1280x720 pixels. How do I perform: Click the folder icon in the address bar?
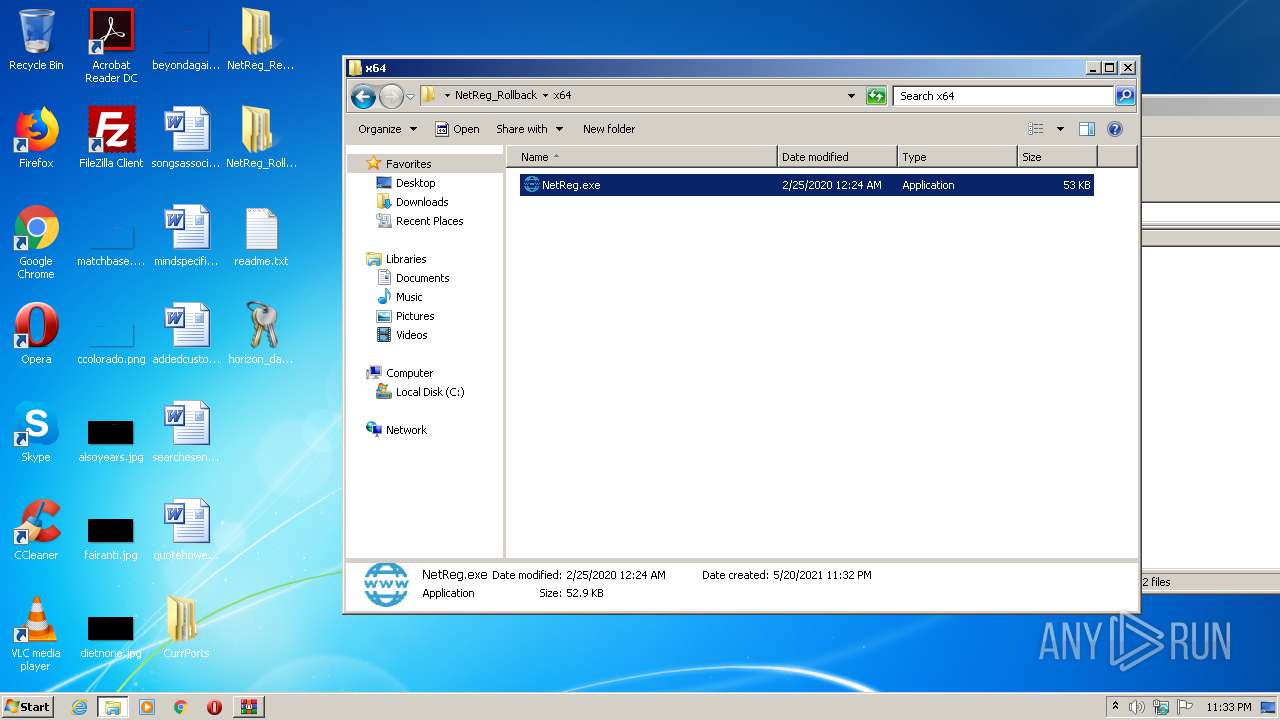[429, 95]
